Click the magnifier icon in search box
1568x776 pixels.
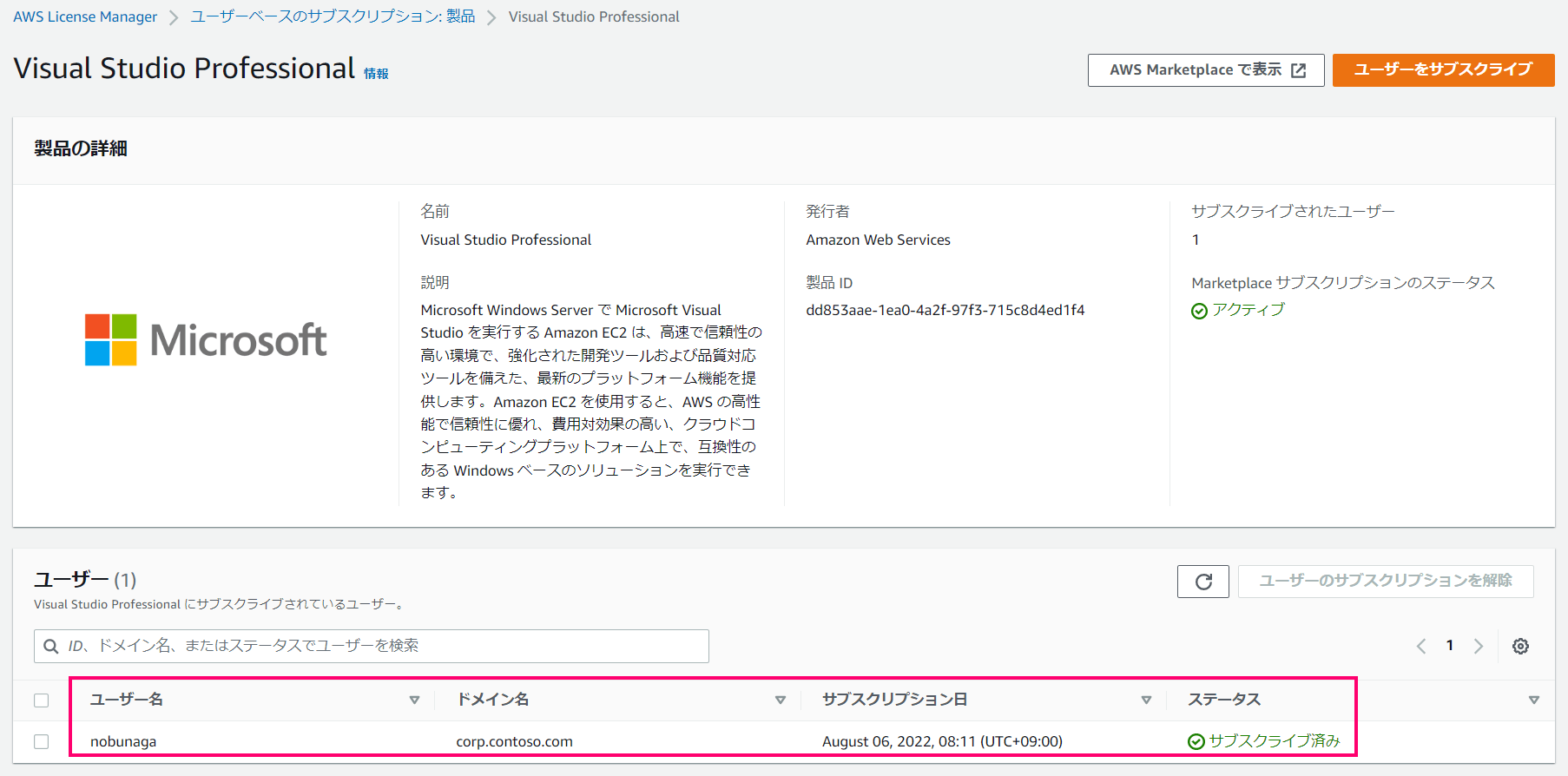(x=51, y=646)
